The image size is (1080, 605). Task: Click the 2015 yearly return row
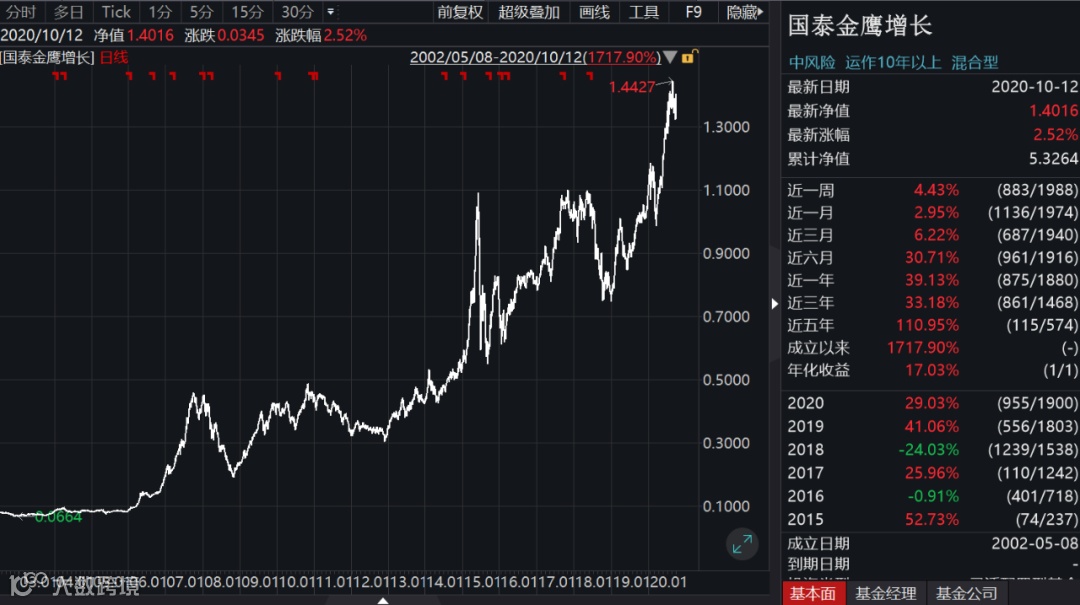(x=932, y=520)
